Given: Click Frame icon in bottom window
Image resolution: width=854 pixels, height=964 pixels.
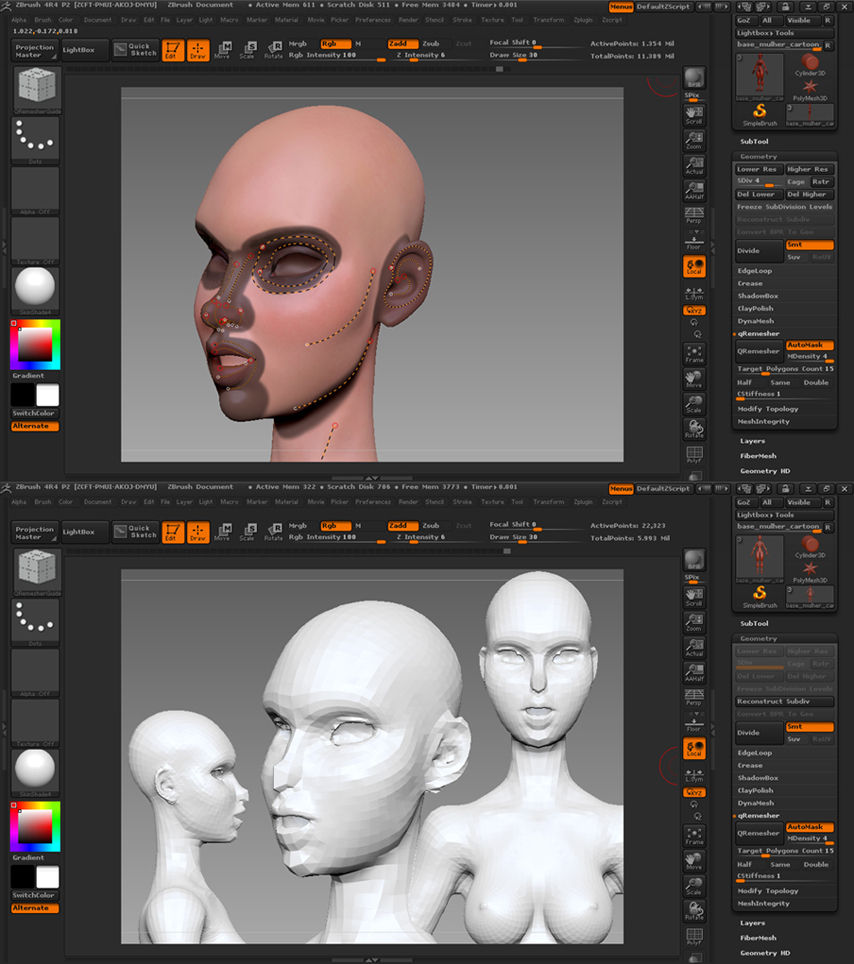Looking at the screenshot, I should pyautogui.click(x=694, y=836).
